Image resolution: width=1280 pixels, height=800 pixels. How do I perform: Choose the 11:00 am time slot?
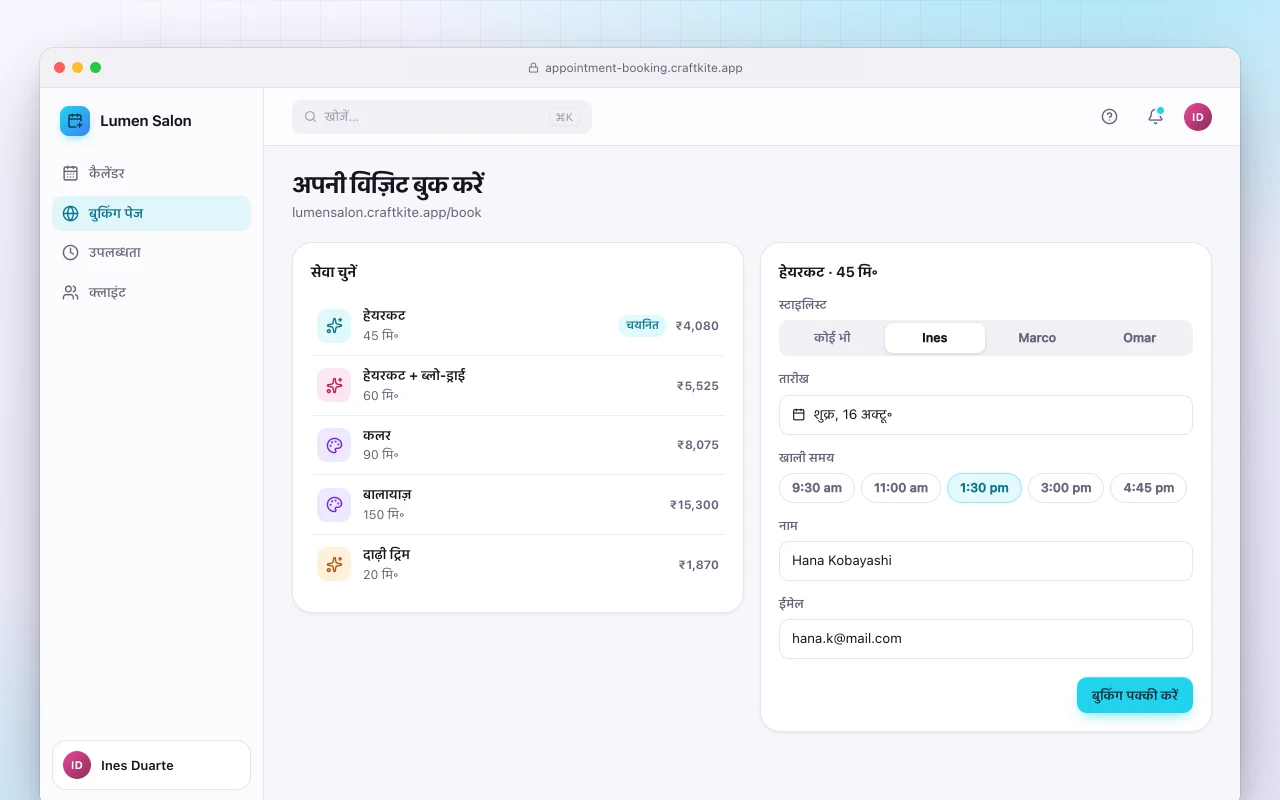point(901,488)
